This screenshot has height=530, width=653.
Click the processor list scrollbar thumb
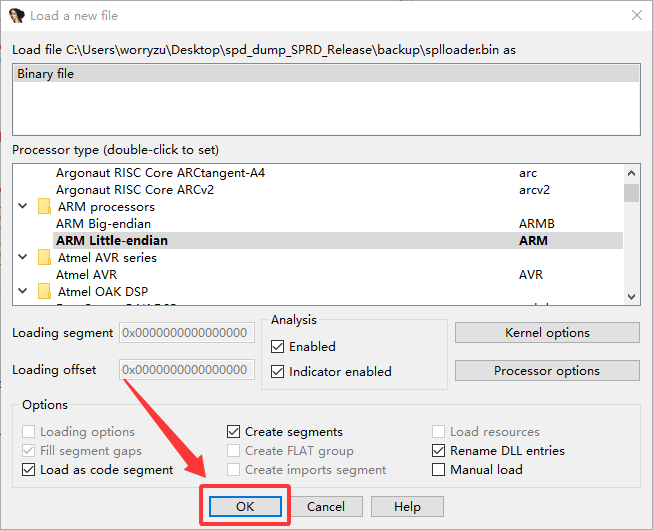631,193
